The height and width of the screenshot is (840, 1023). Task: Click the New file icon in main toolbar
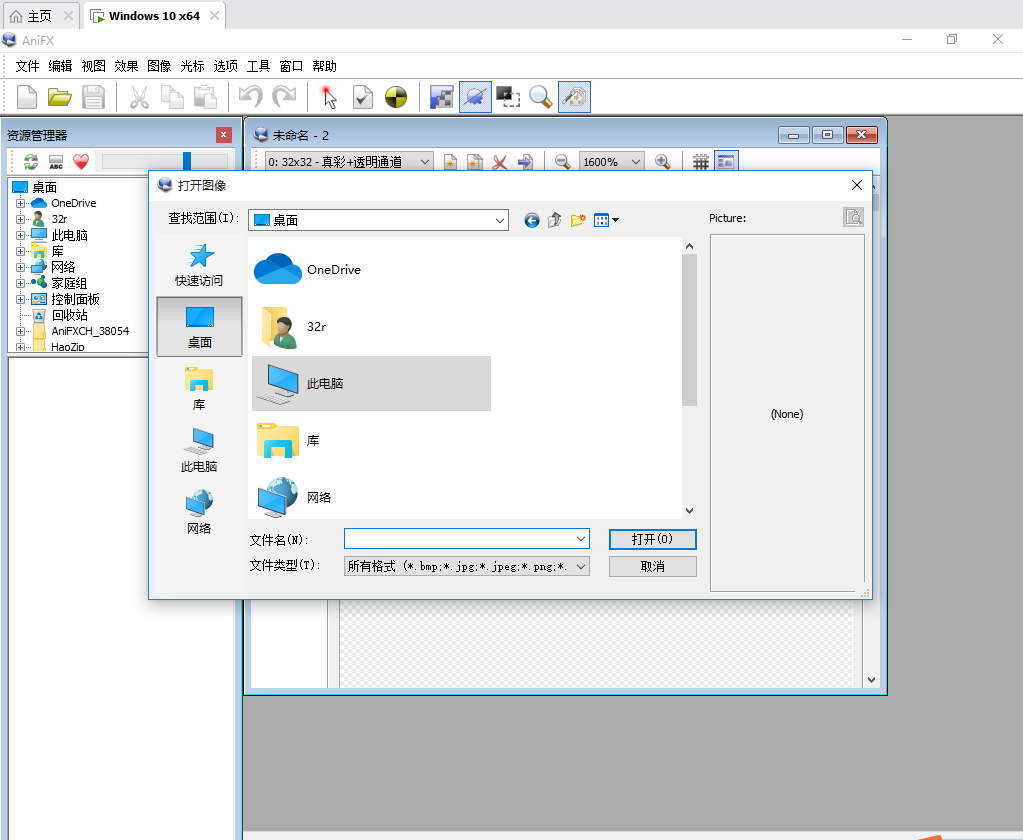click(x=27, y=97)
